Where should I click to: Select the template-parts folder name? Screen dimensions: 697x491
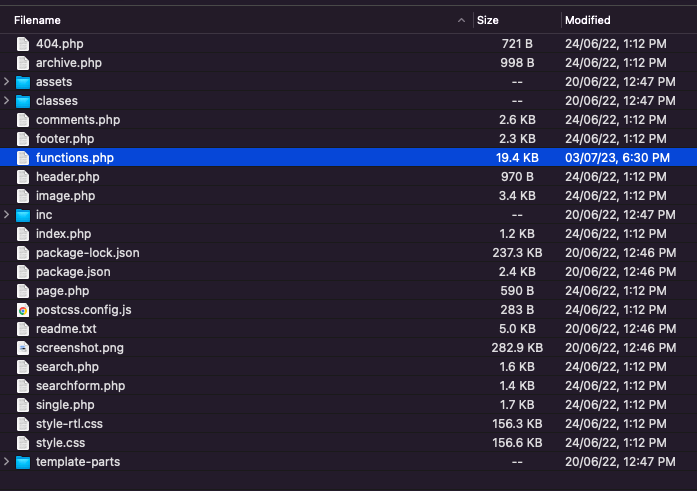tap(78, 462)
